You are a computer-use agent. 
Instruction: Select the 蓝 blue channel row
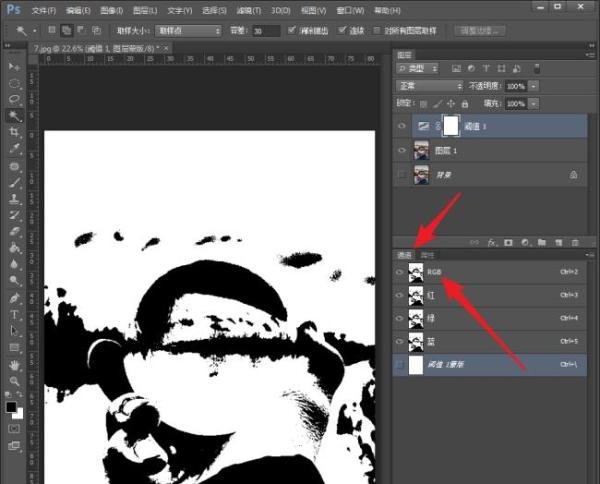click(x=490, y=342)
